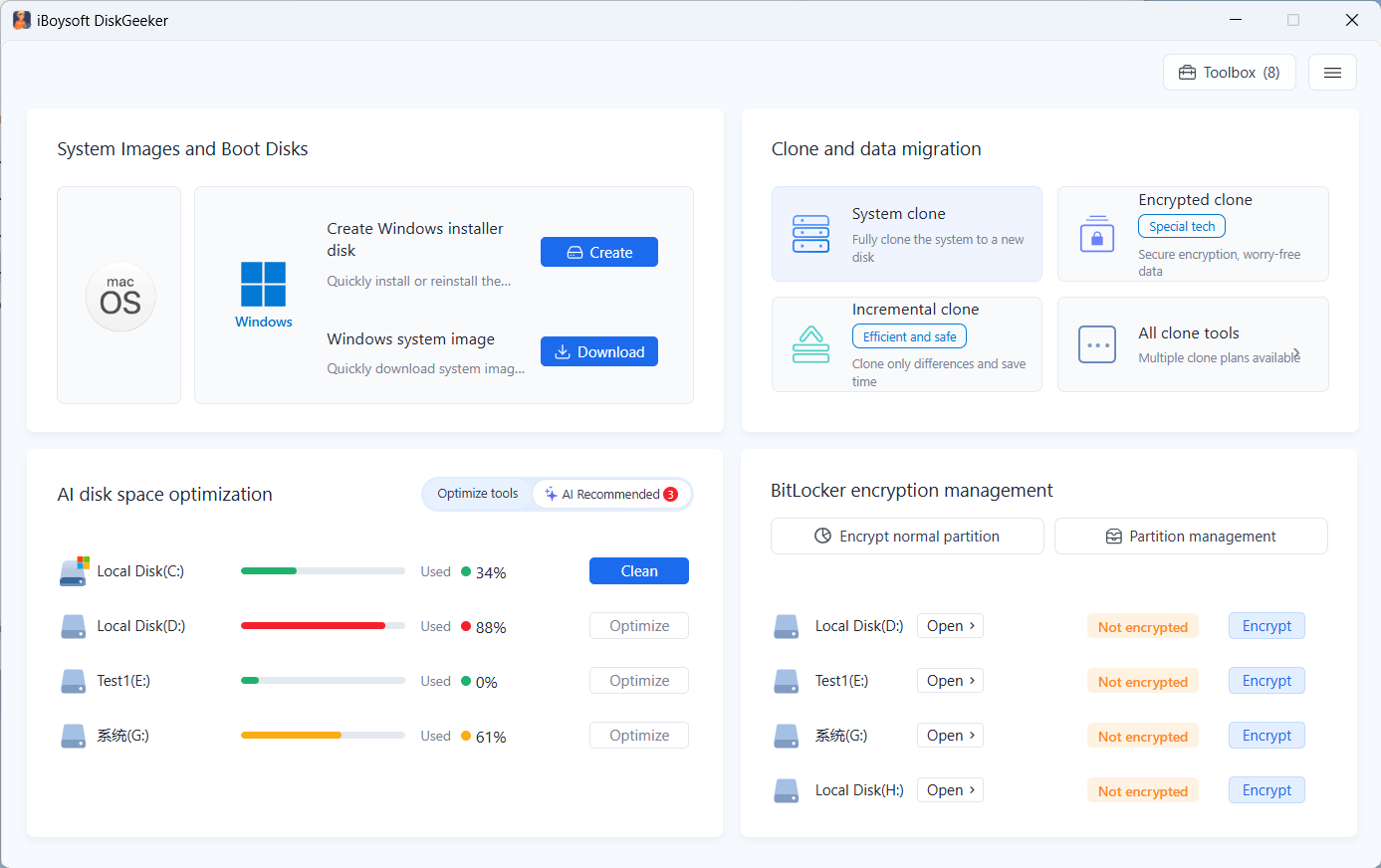Click the 系统(G:) drive icon in optimization list
This screenshot has width=1381, height=868.
tap(74, 736)
